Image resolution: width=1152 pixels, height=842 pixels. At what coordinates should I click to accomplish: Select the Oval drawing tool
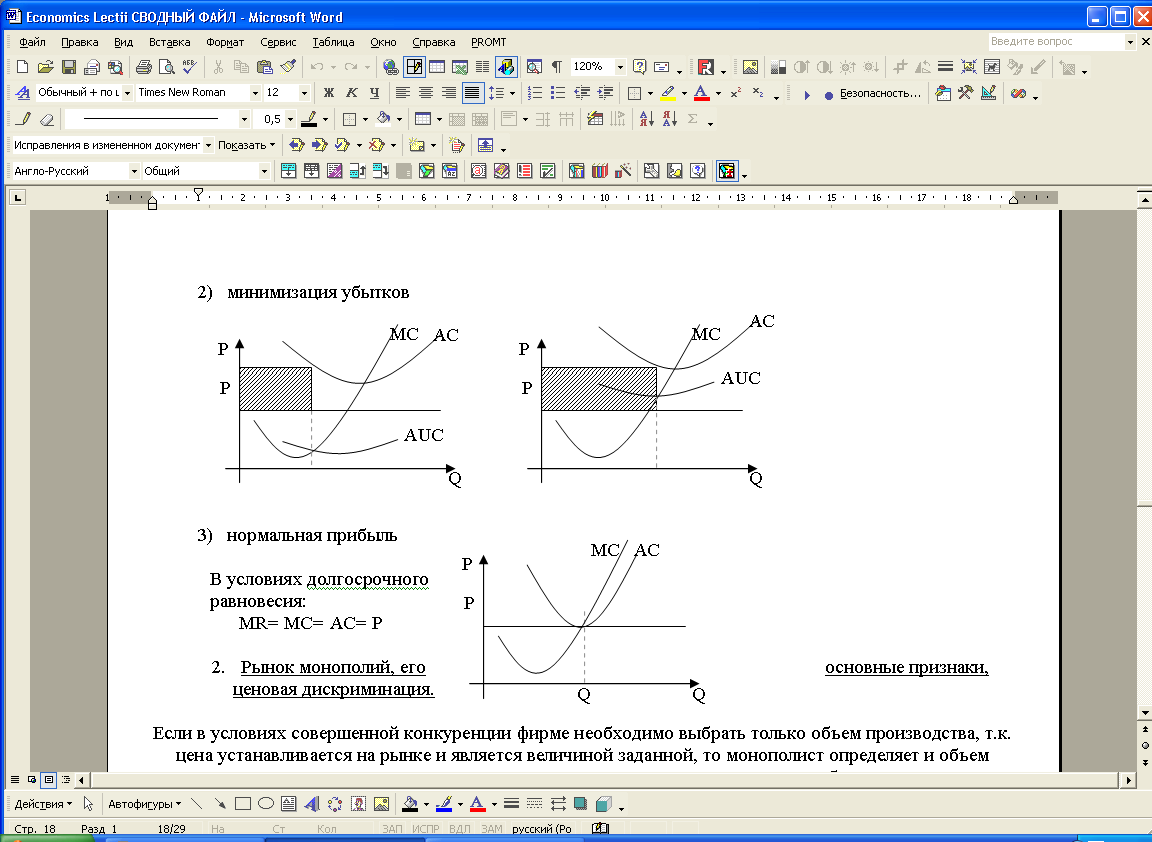(266, 804)
